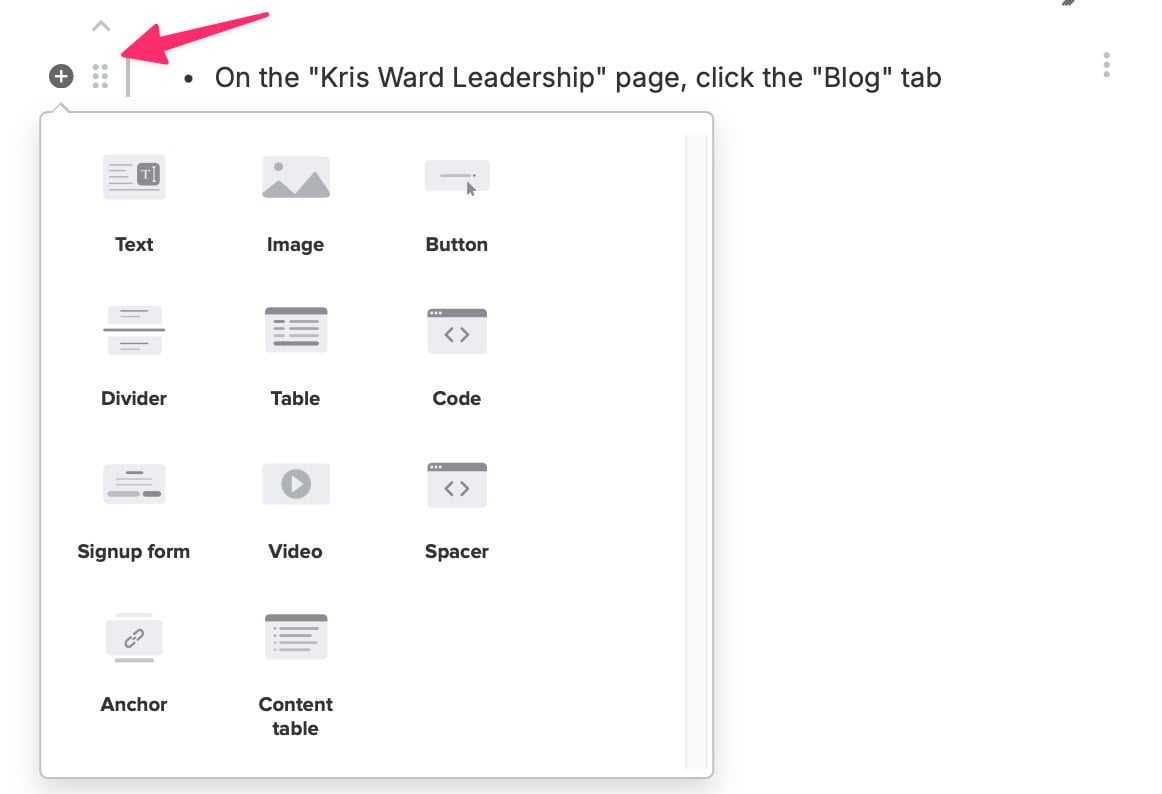Viewport: 1162px width, 794px height.
Task: Insert a Video block
Action: tap(295, 507)
